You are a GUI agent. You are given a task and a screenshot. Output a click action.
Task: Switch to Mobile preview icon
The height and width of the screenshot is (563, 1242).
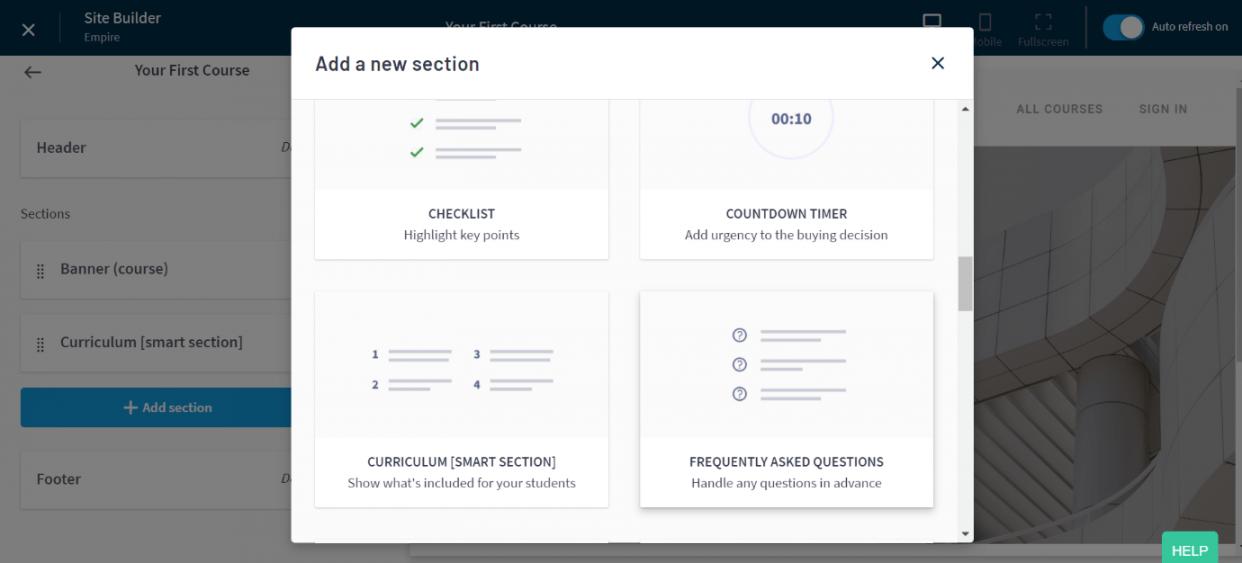click(984, 24)
